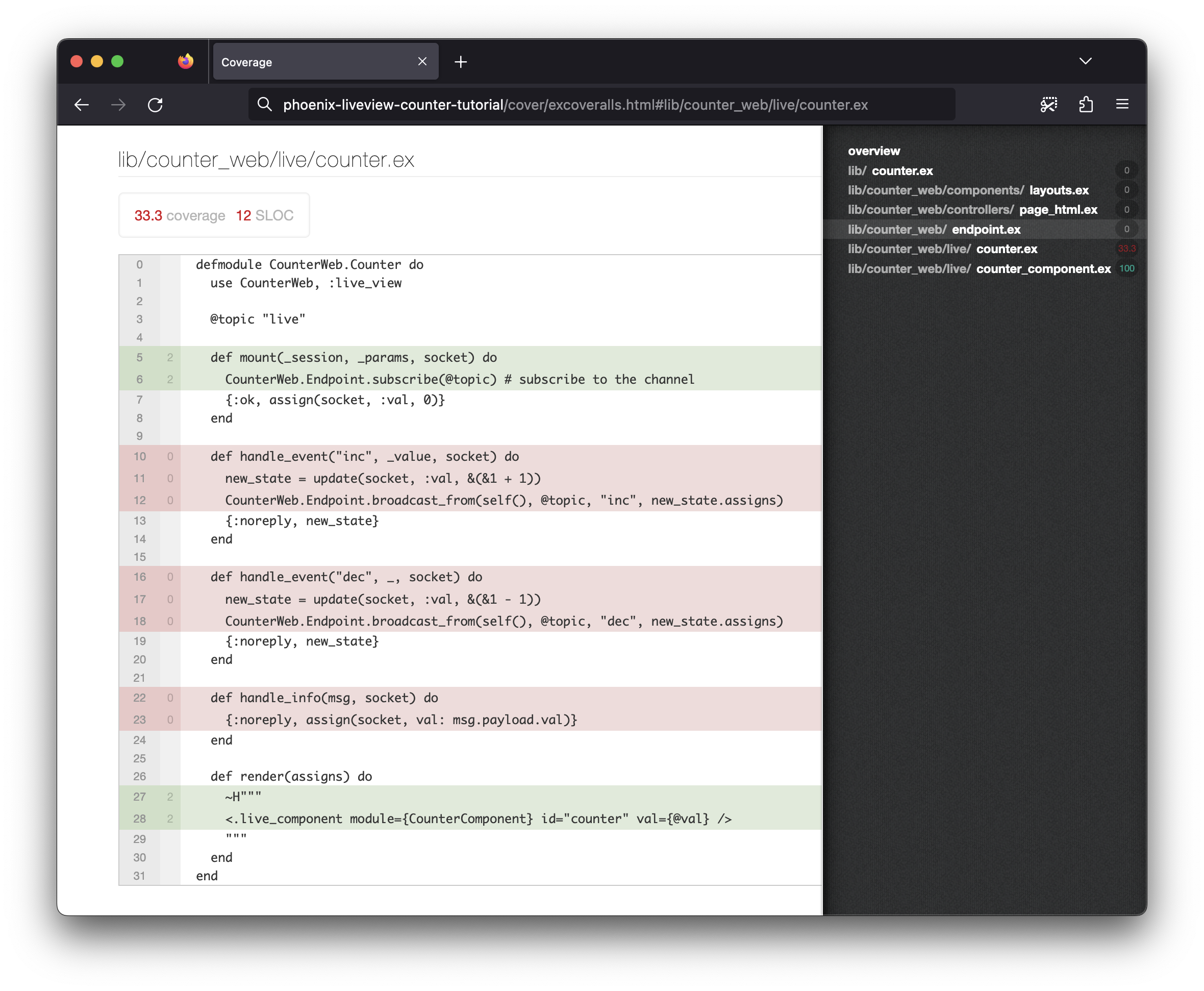Open the extensions puzzle icon
The width and height of the screenshot is (1204, 991).
[1086, 105]
